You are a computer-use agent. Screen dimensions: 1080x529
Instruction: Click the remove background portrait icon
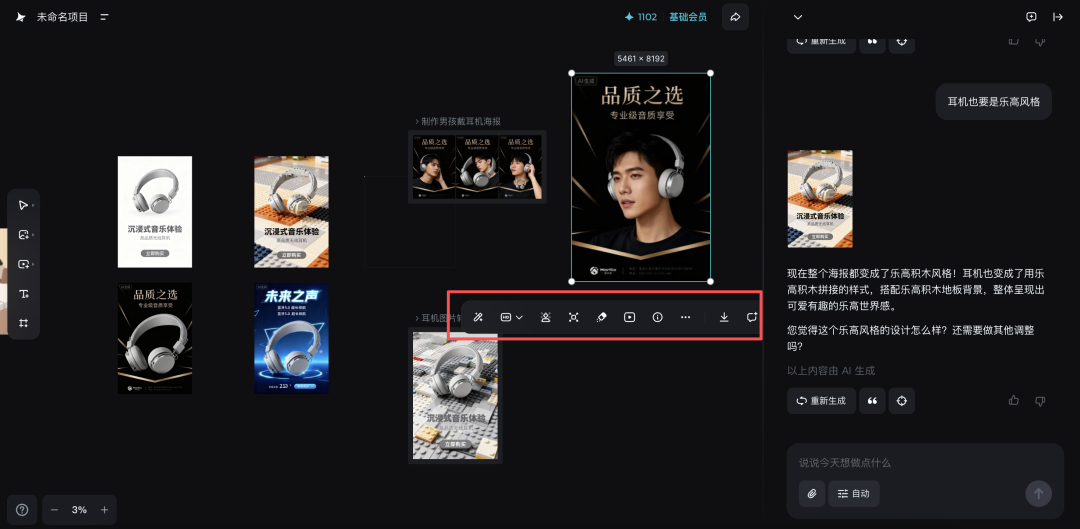pos(546,318)
